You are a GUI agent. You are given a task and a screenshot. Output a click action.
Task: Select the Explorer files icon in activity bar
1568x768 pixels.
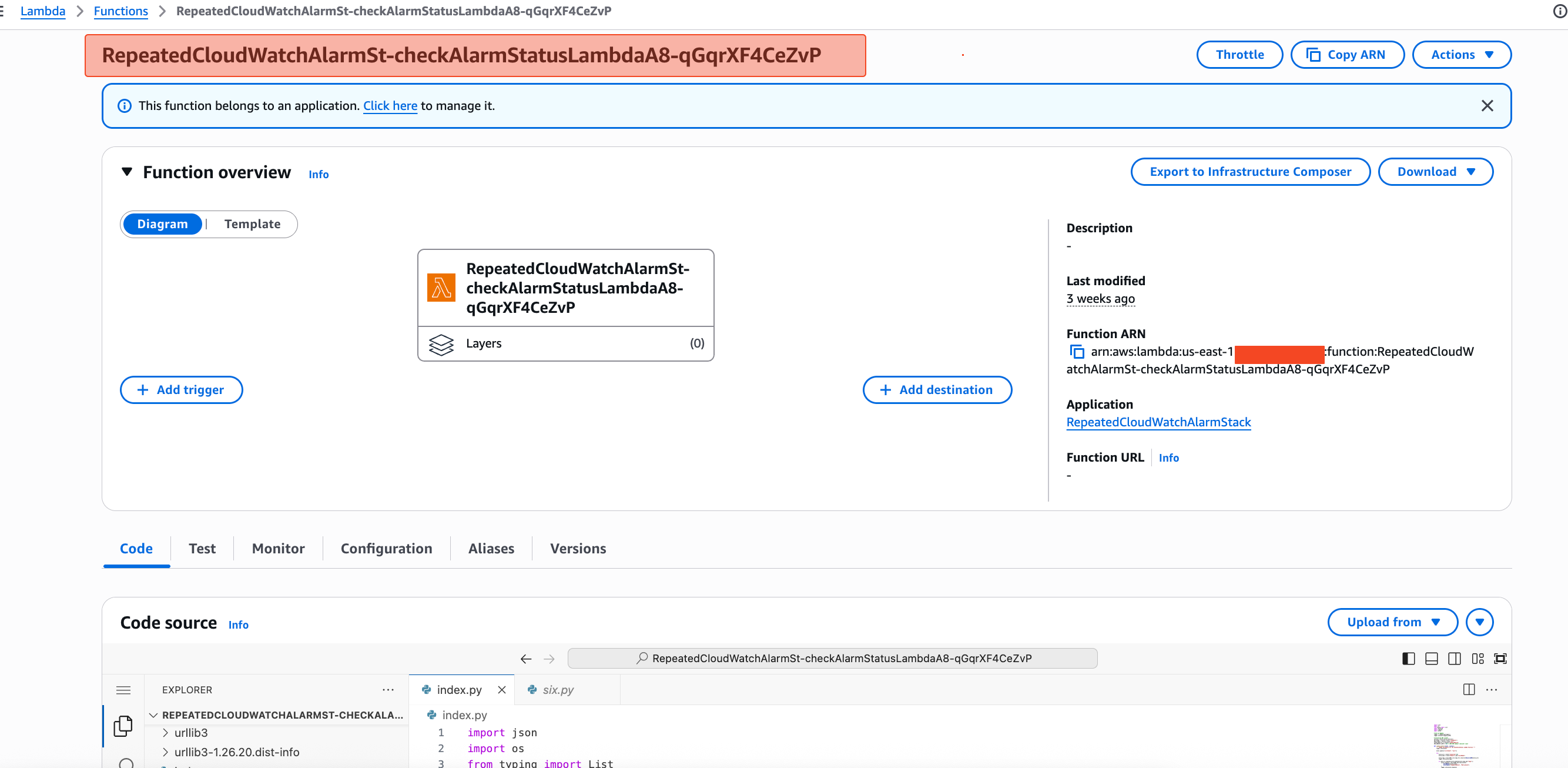123,726
